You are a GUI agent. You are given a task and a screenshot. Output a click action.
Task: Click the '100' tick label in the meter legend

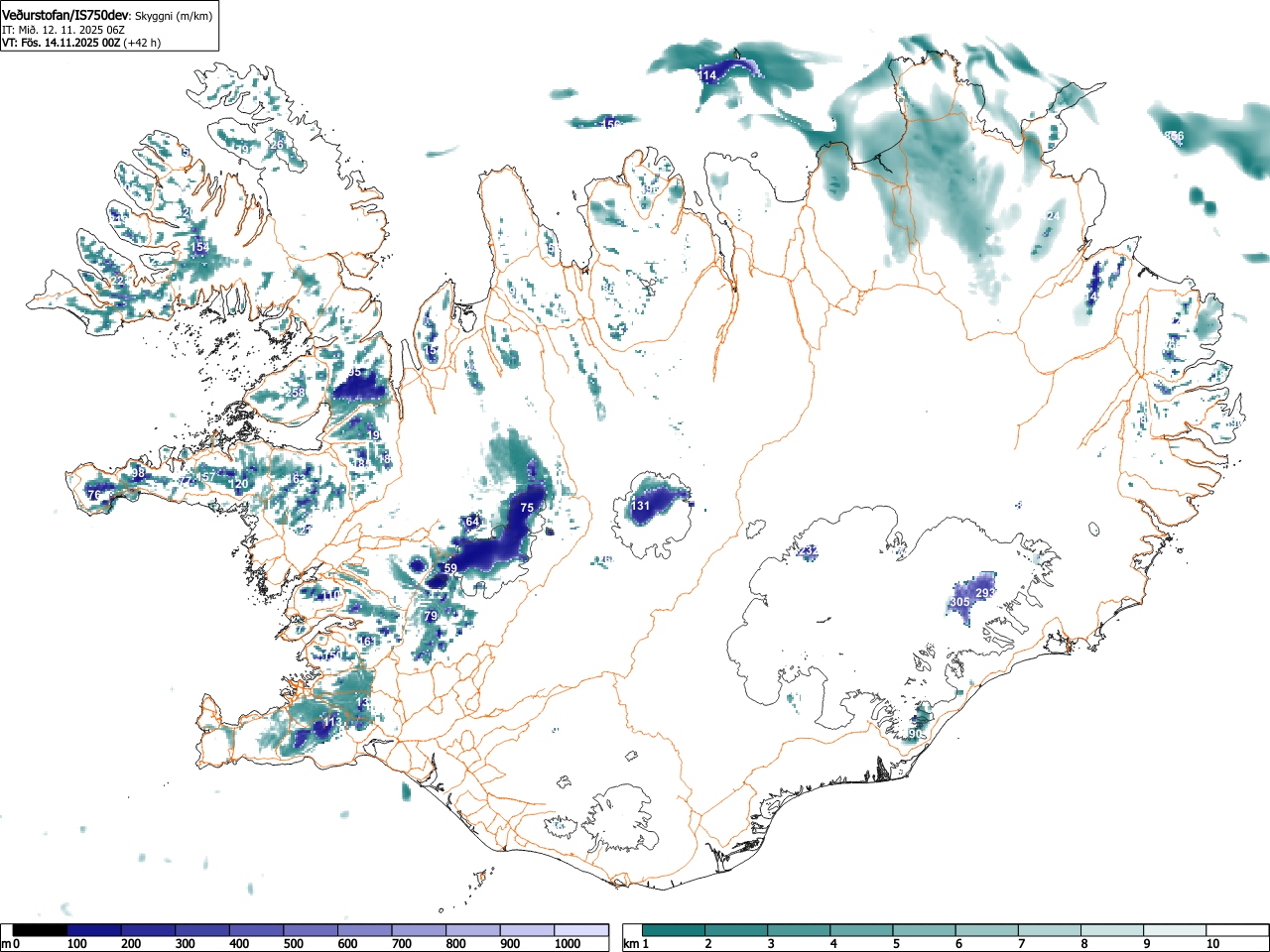click(x=76, y=944)
